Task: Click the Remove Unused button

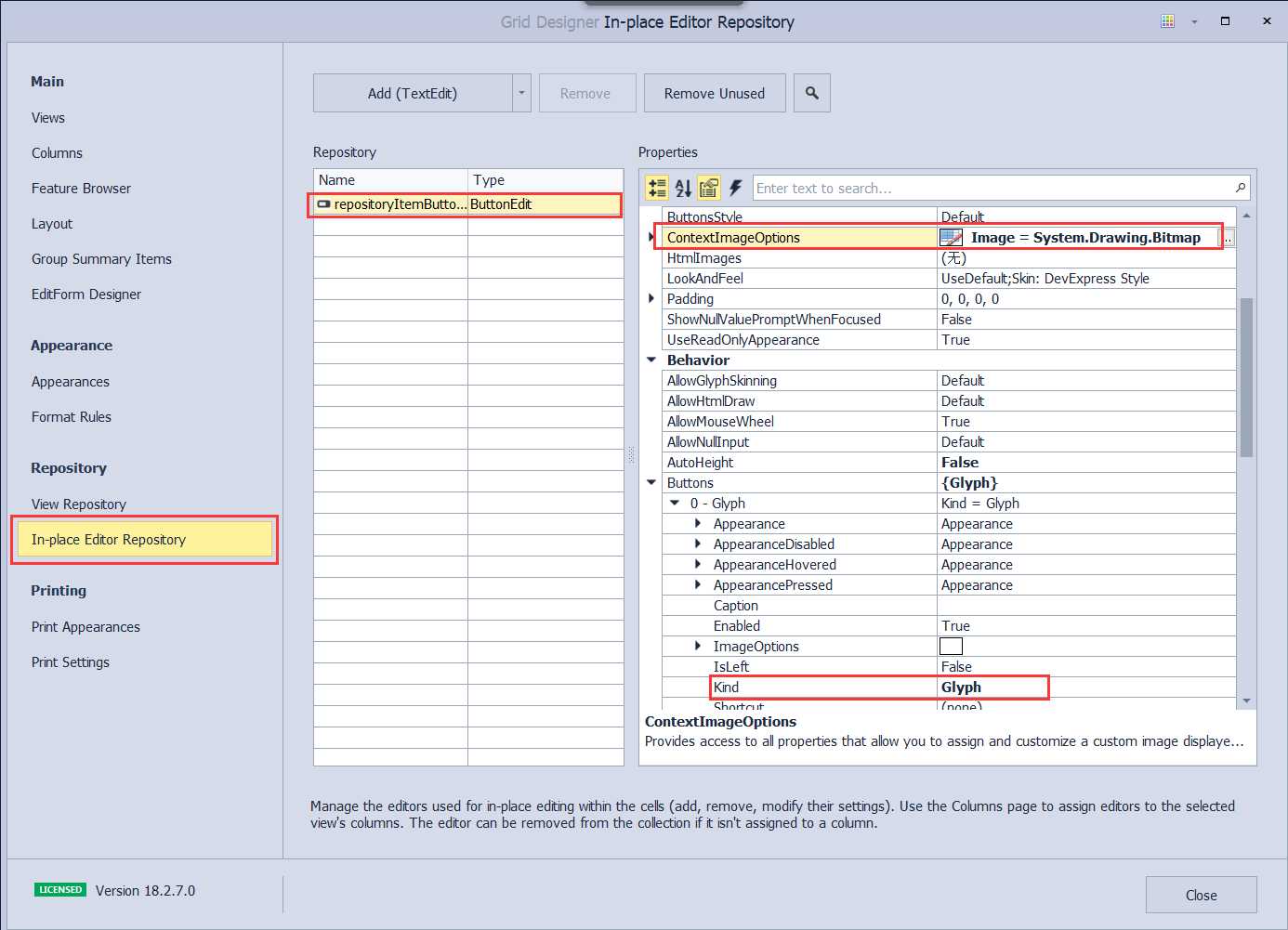Action: click(x=715, y=93)
